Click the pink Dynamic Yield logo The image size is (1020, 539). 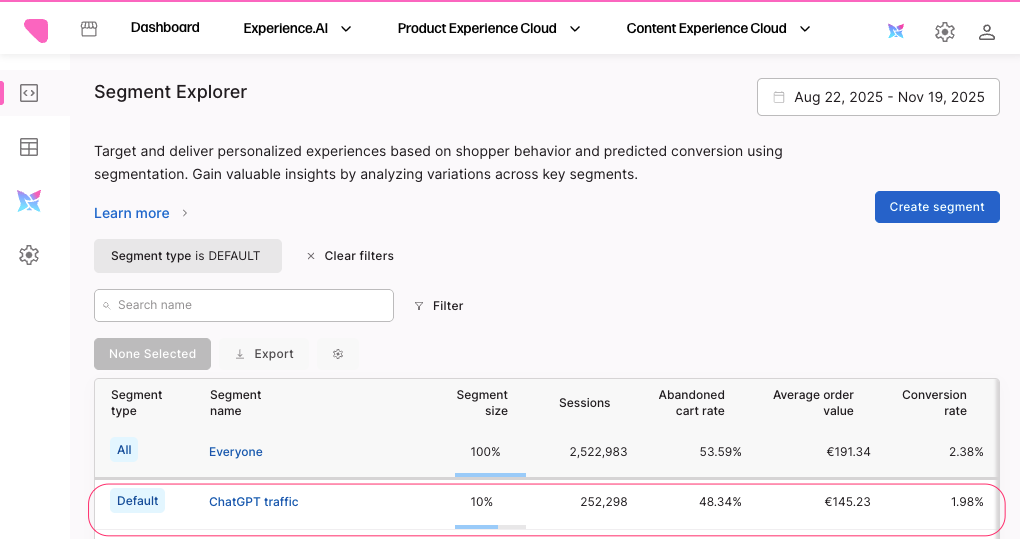tap(36, 30)
